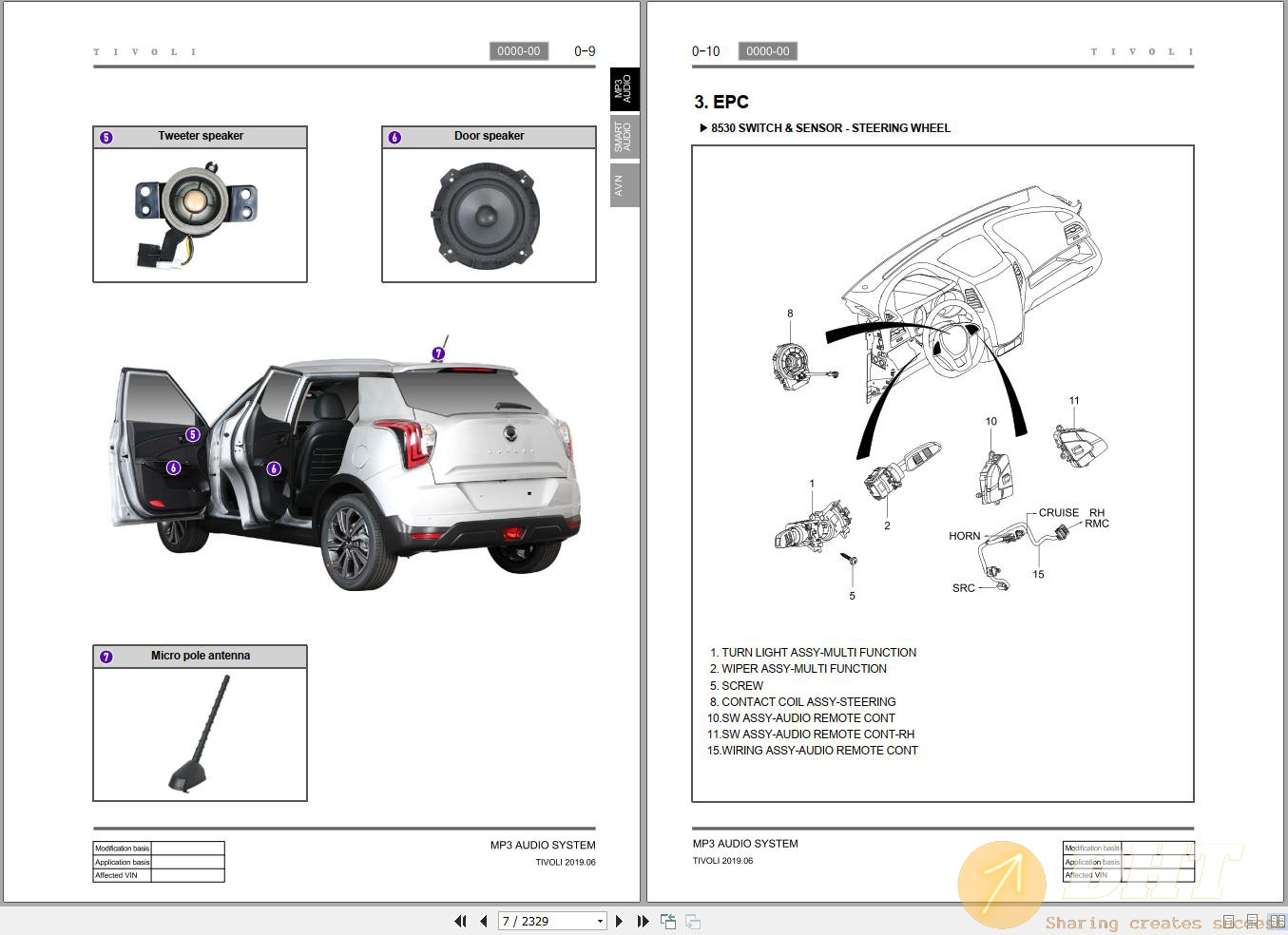Open the MP3 AUDIO side tab
This screenshot has height=935, width=1288.
click(625, 90)
